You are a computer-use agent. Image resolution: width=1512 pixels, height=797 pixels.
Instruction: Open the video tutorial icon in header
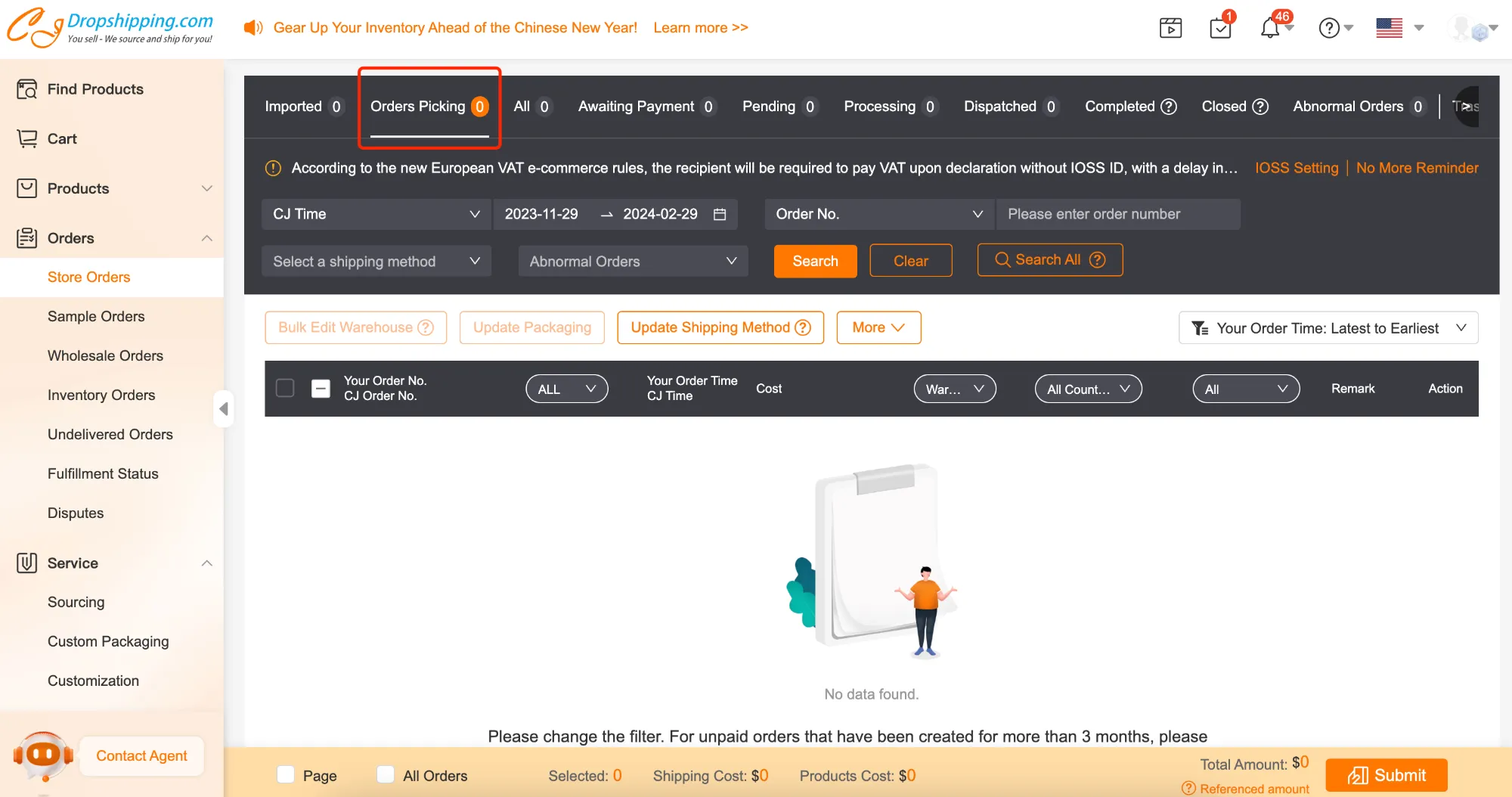click(x=1170, y=28)
